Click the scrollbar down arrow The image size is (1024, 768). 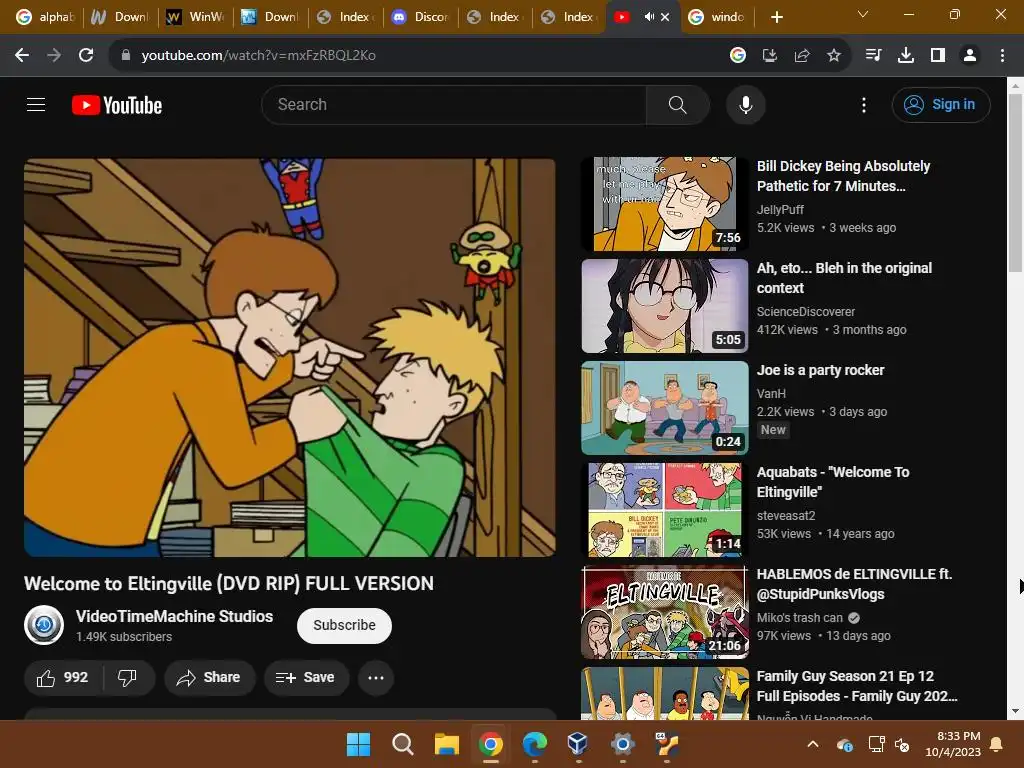tap(1015, 711)
